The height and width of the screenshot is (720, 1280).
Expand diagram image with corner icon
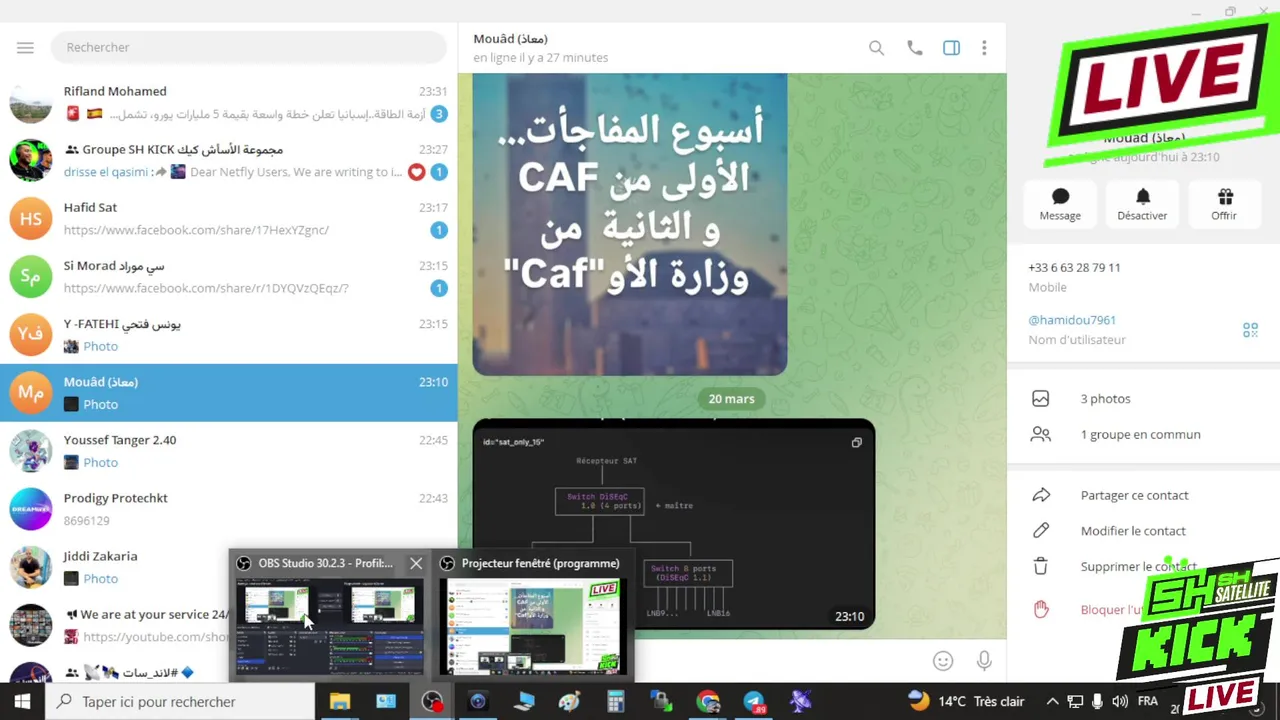856,442
